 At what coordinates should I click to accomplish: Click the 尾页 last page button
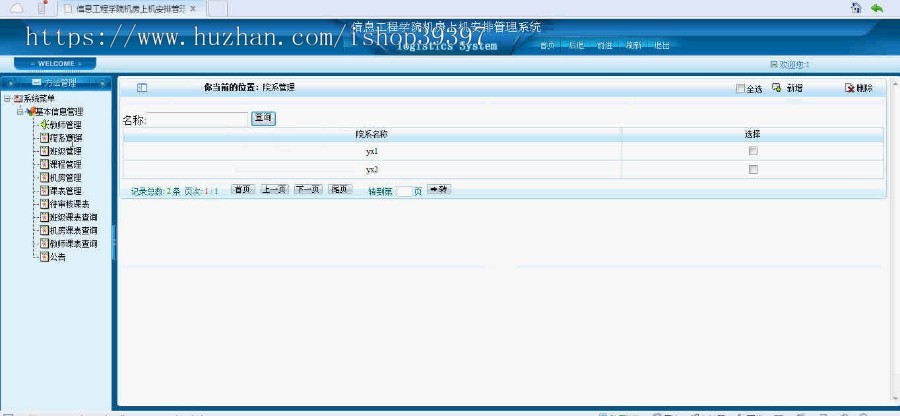tap(340, 189)
